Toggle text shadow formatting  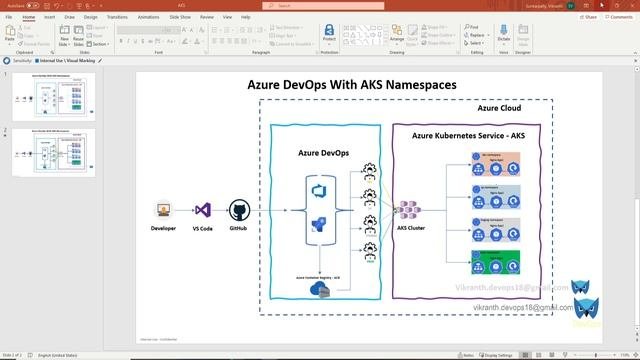click(143, 41)
